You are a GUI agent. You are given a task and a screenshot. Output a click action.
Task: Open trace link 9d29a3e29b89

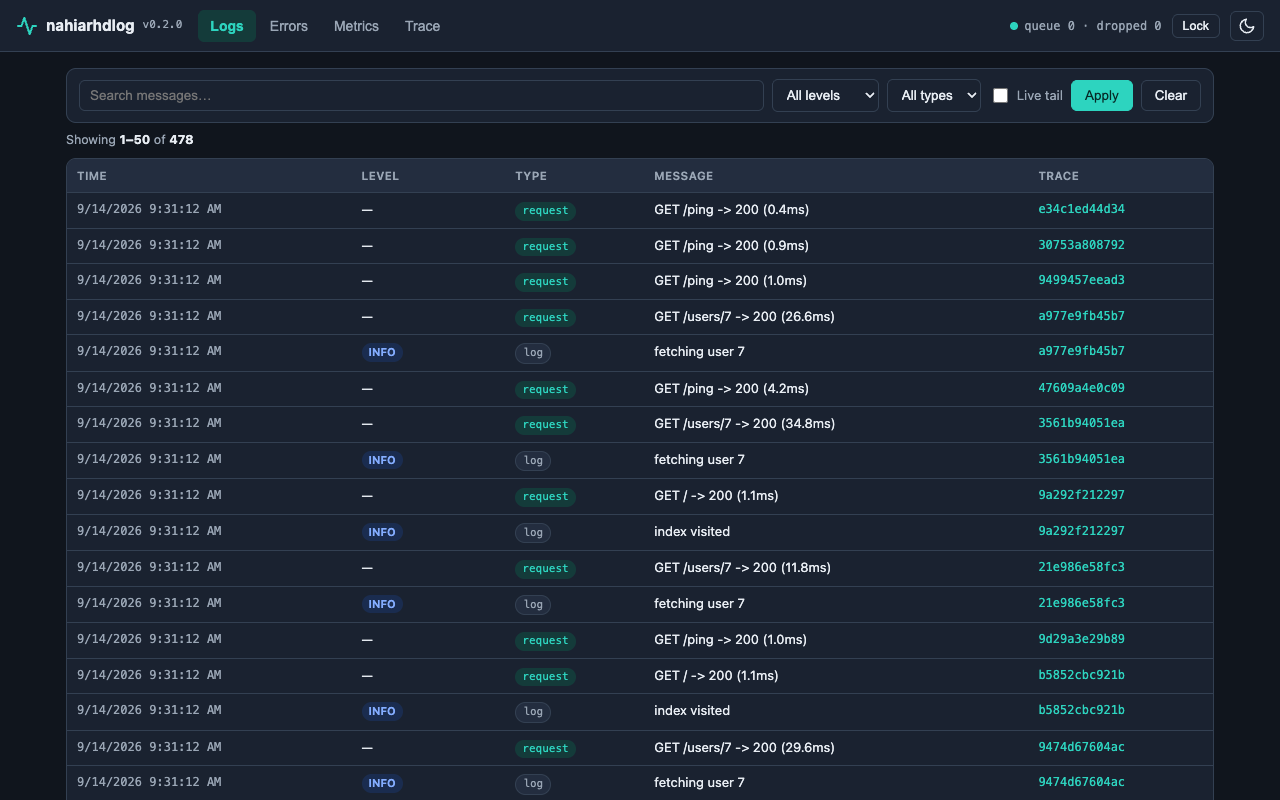[x=1081, y=639]
